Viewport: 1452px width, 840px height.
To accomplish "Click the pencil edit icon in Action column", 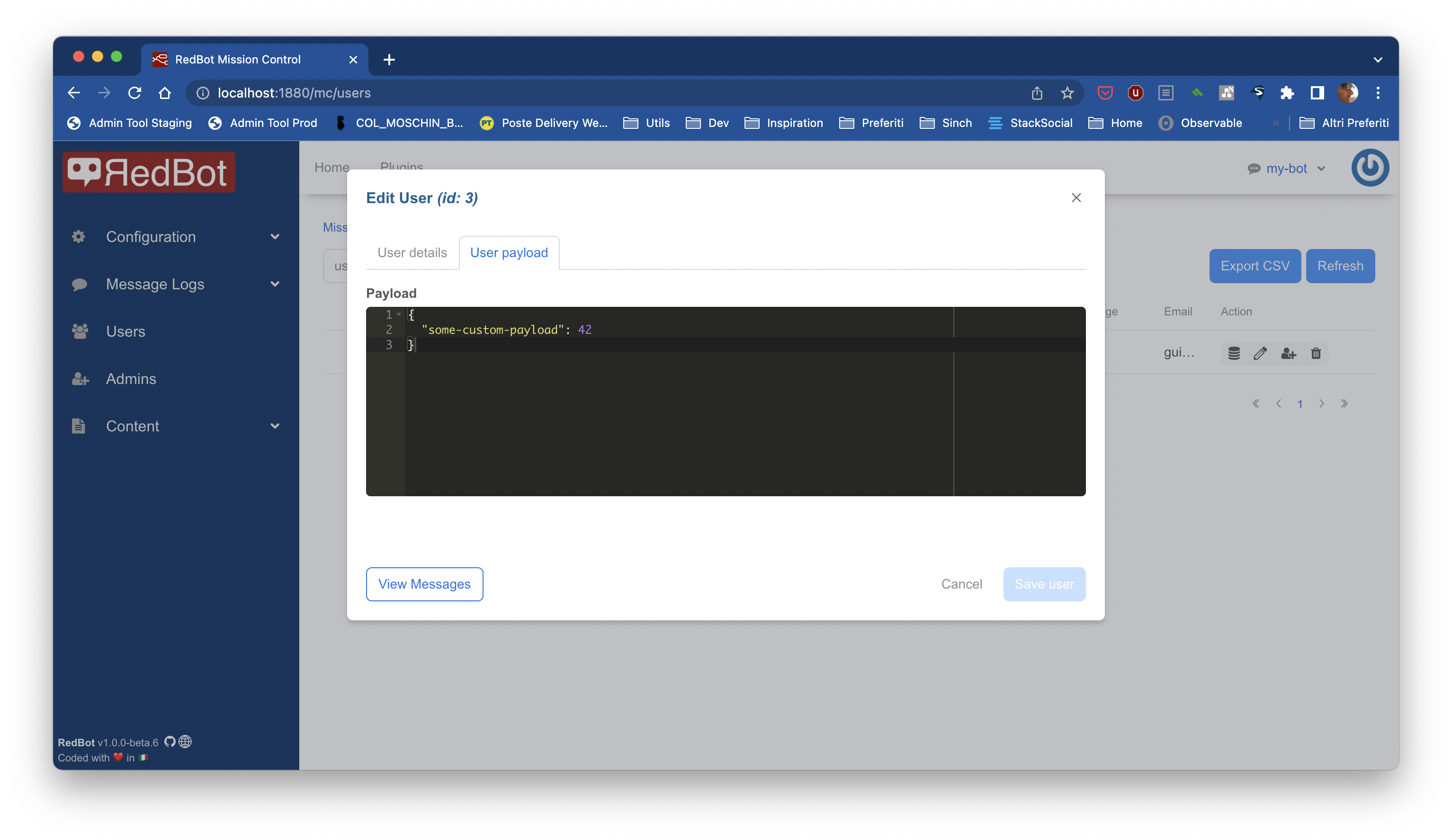I will pyautogui.click(x=1261, y=353).
